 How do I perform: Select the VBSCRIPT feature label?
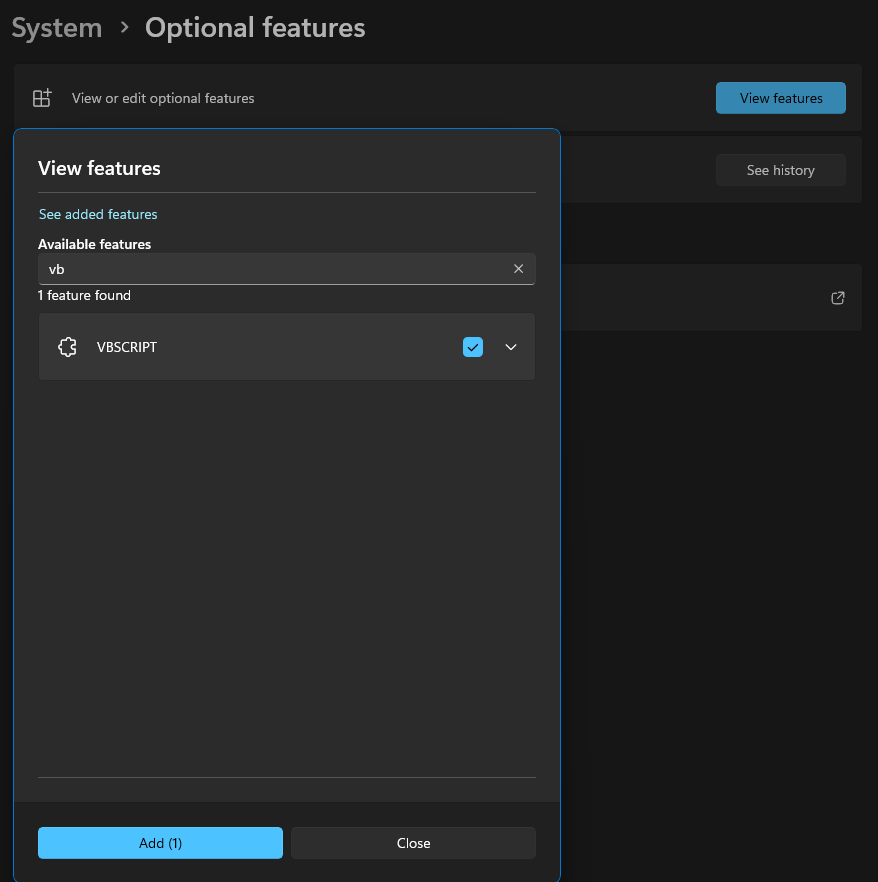(127, 347)
